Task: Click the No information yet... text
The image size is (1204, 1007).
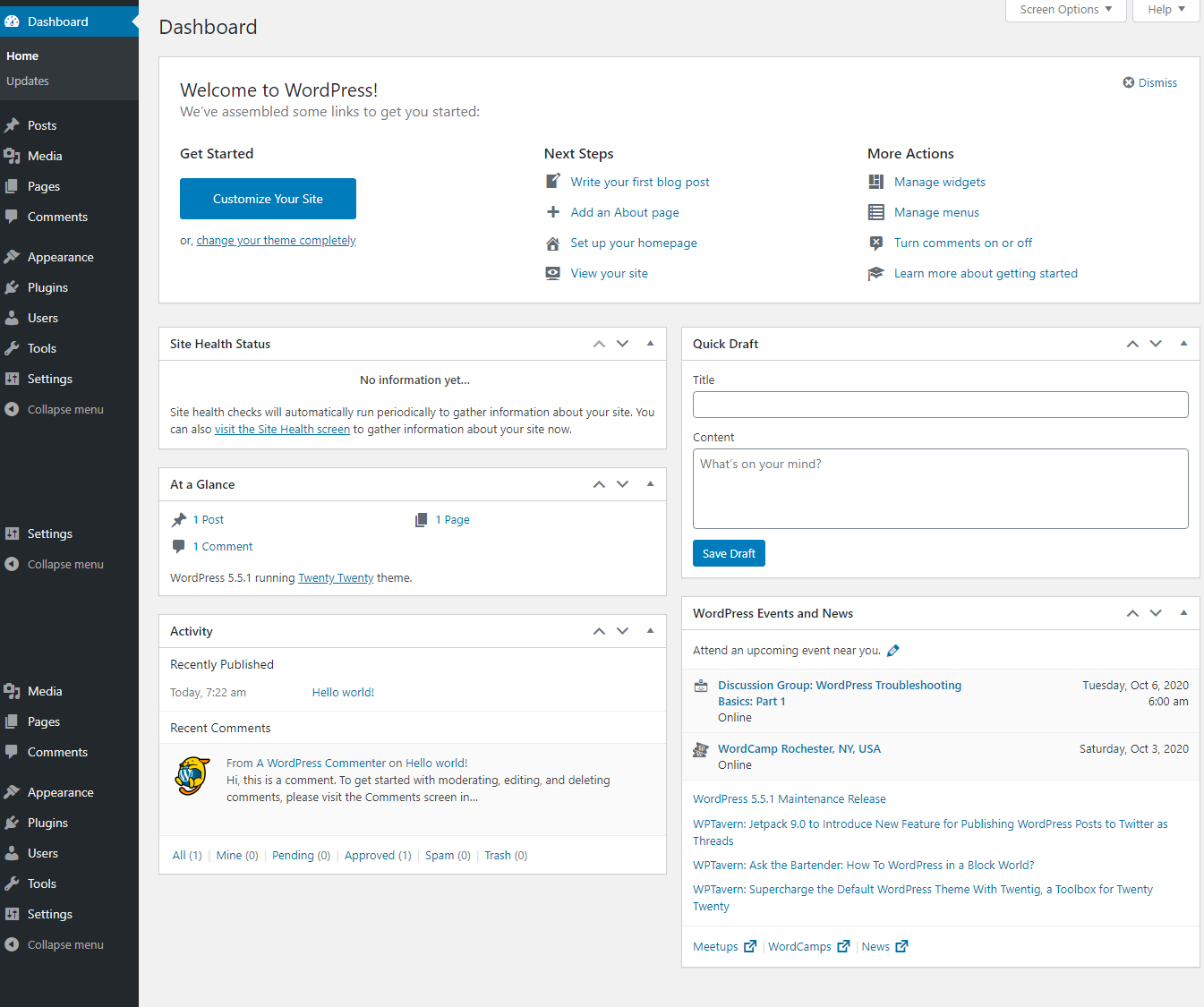Action: tap(414, 380)
